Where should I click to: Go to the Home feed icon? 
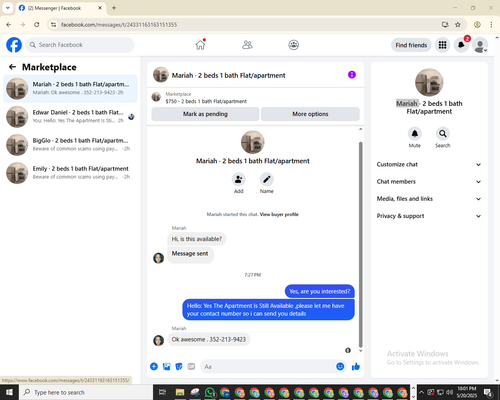click(200, 45)
